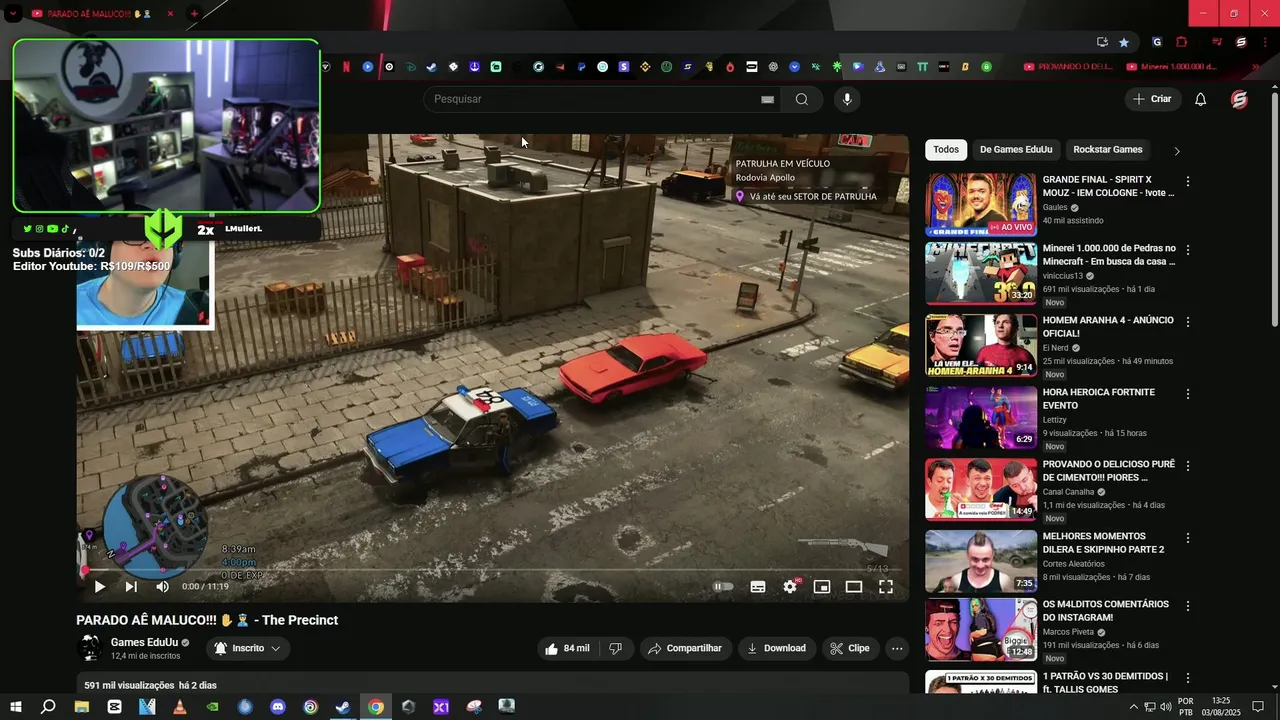1280x720 pixels.
Task: Open the Games EduUu channel name link
Action: coord(144,642)
